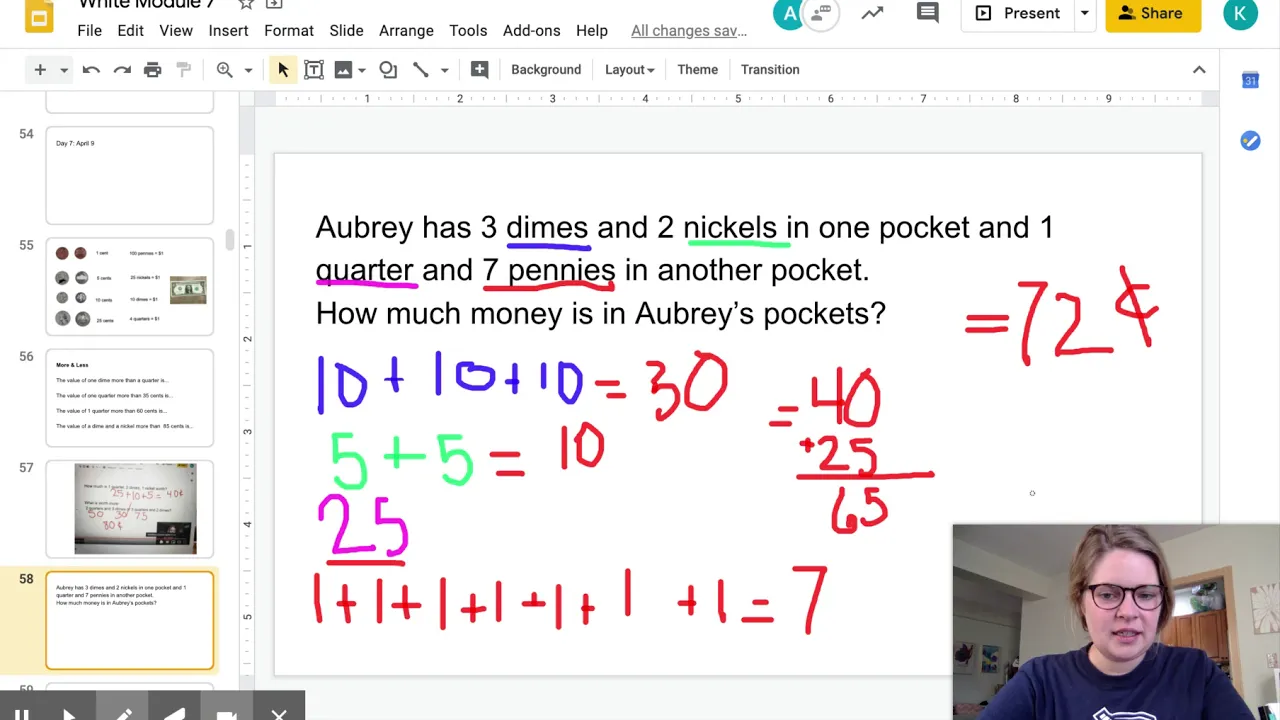
Task: Click the zoom magnifier tool
Action: point(225,70)
